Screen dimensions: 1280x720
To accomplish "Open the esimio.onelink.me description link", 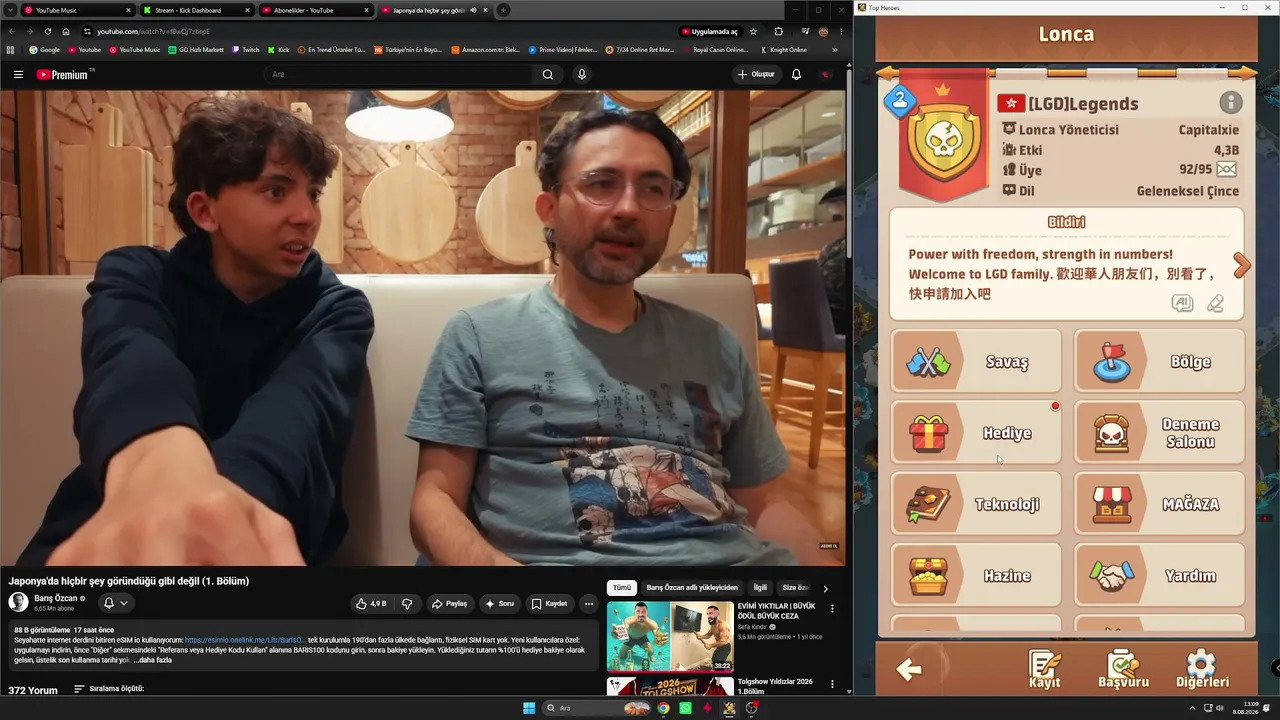I will click(244, 640).
